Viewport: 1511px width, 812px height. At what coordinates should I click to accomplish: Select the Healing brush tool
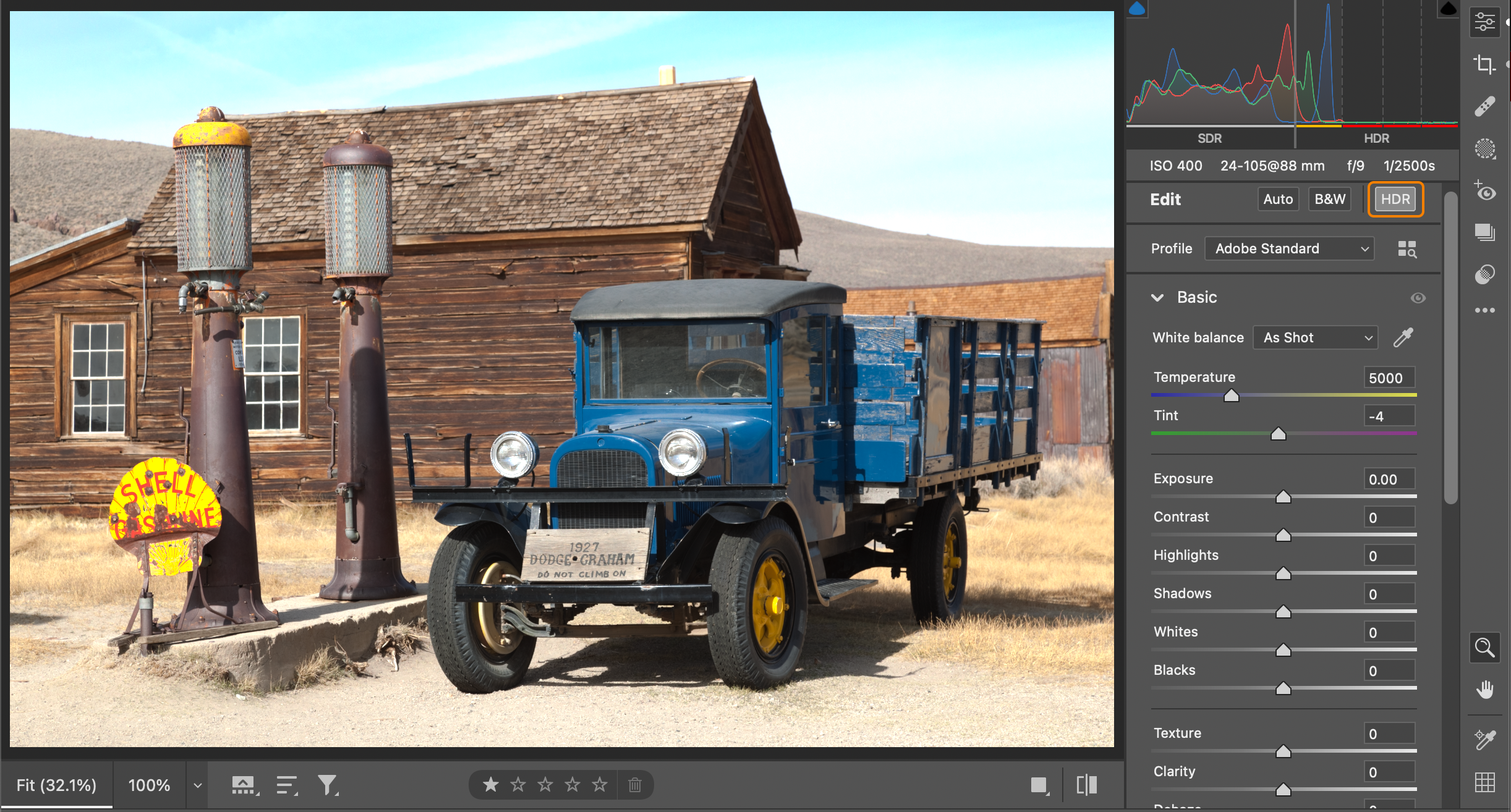1484,106
